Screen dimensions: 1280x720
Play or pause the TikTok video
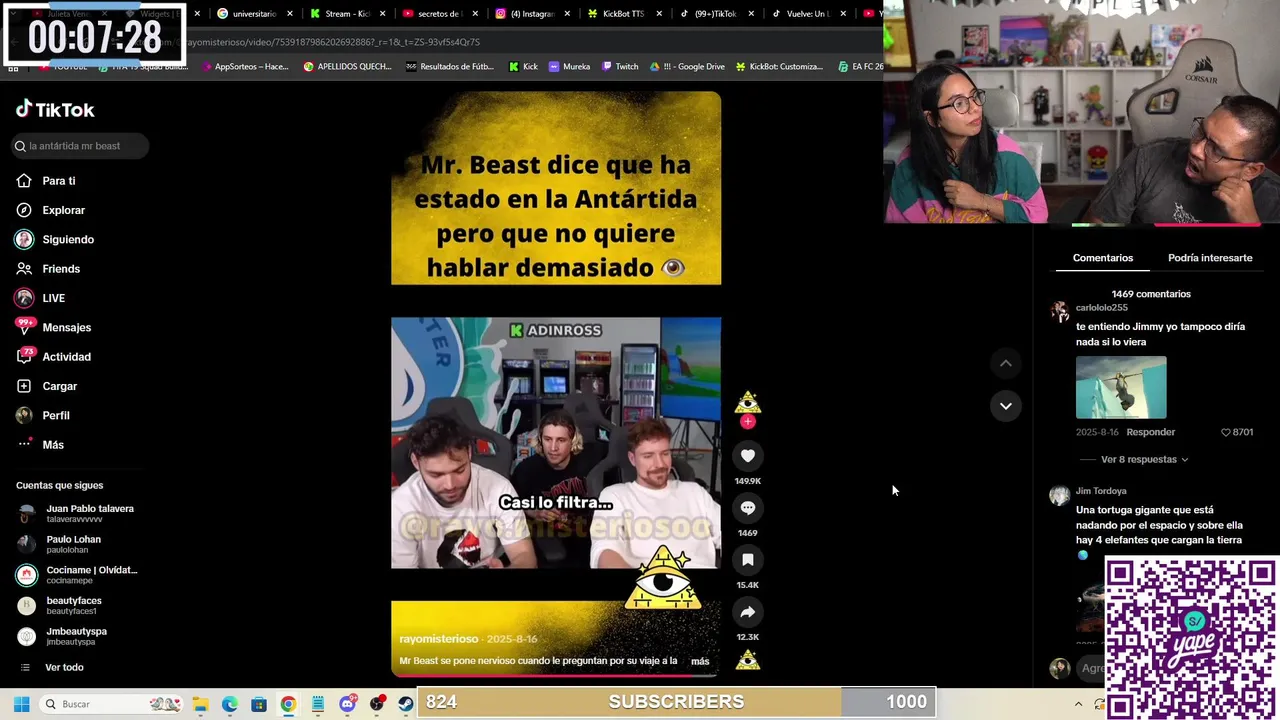[556, 383]
